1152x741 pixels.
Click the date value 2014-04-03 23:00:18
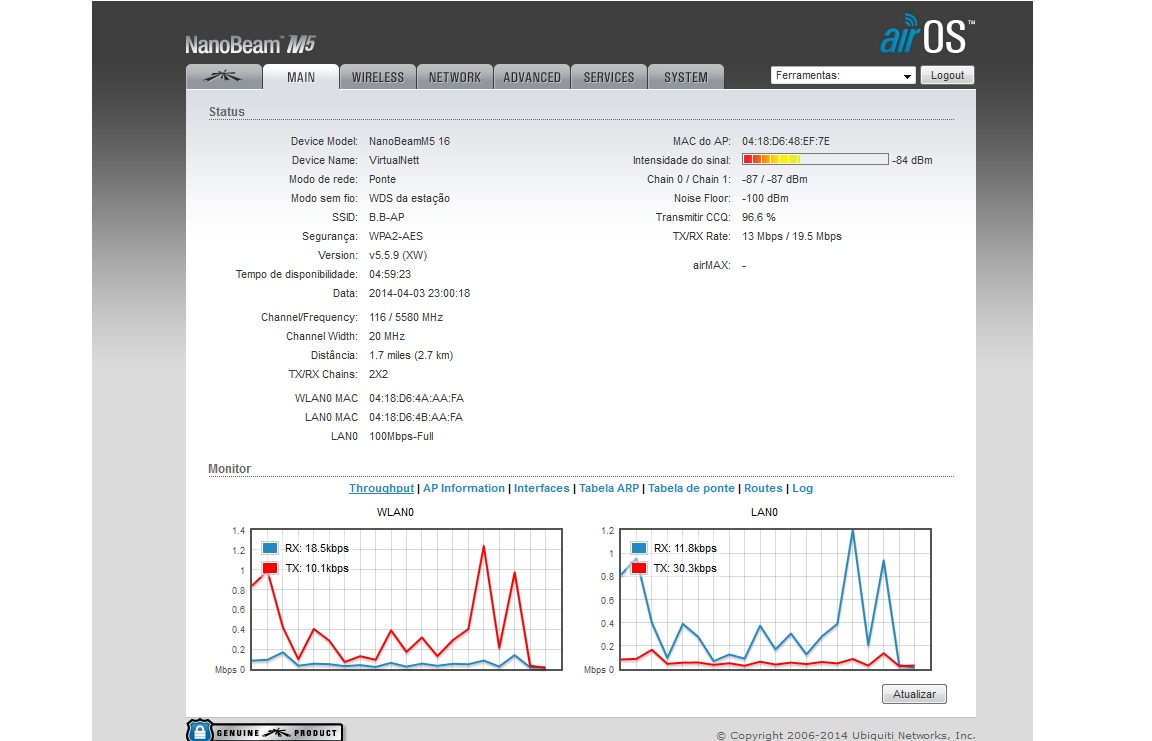(419, 294)
